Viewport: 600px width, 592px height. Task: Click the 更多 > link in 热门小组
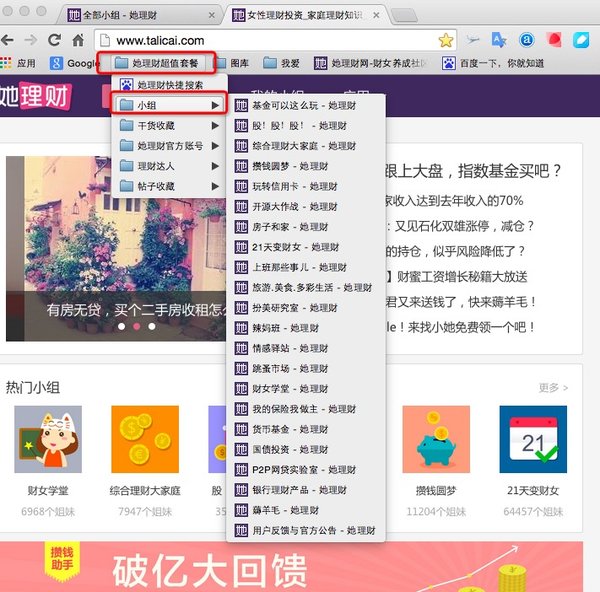point(553,388)
